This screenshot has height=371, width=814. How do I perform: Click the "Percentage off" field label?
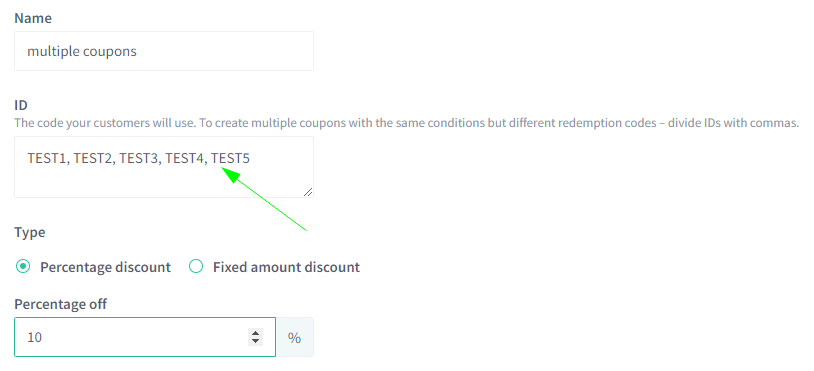pyautogui.click(x=60, y=304)
